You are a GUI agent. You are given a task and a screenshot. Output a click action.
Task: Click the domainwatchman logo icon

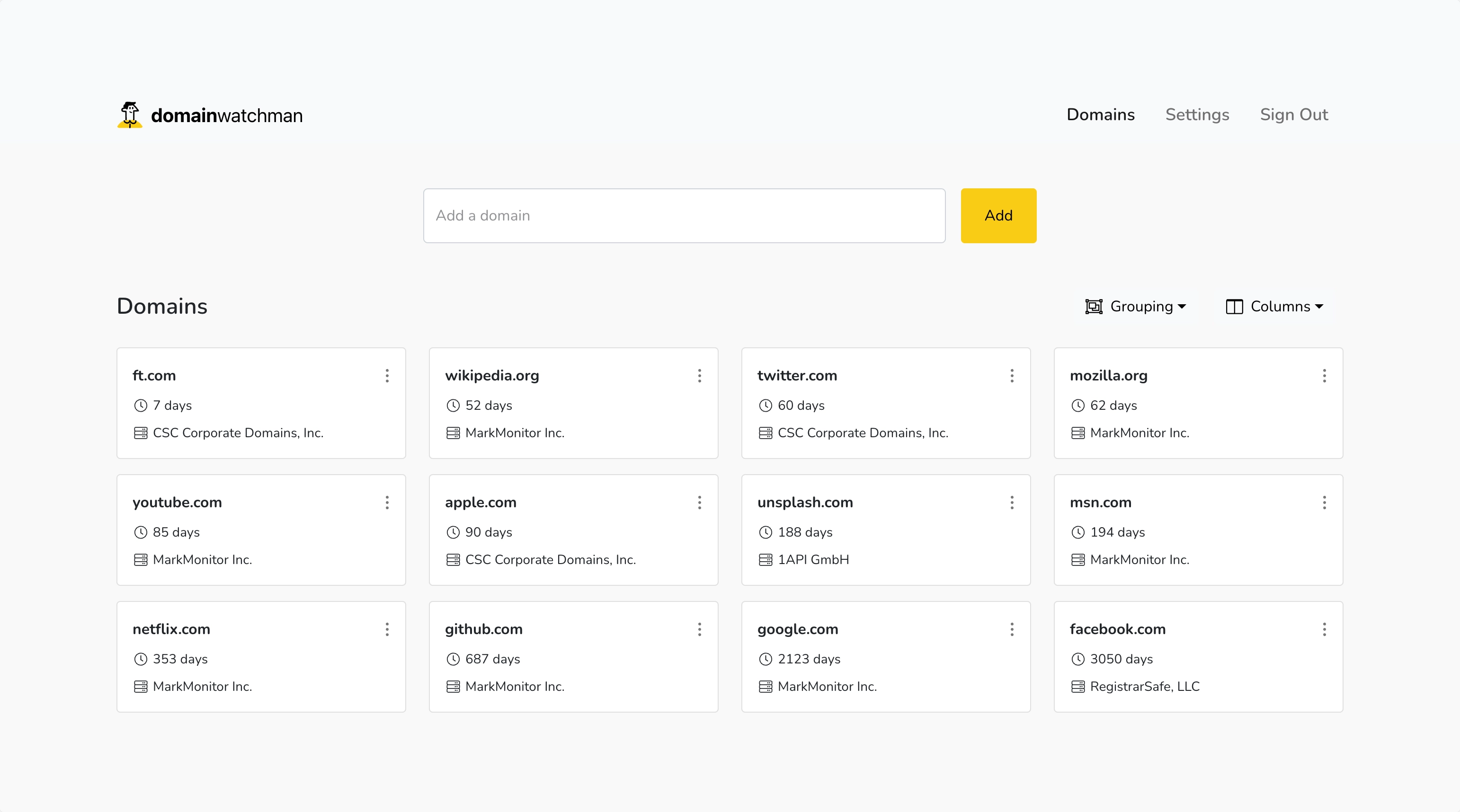point(130,115)
